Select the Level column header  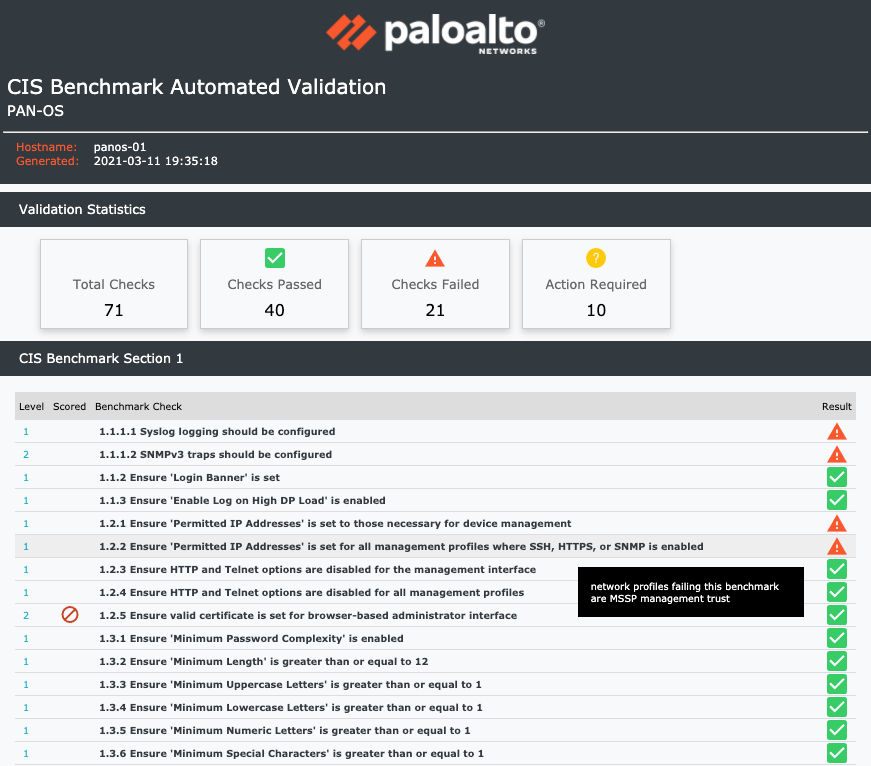point(31,406)
